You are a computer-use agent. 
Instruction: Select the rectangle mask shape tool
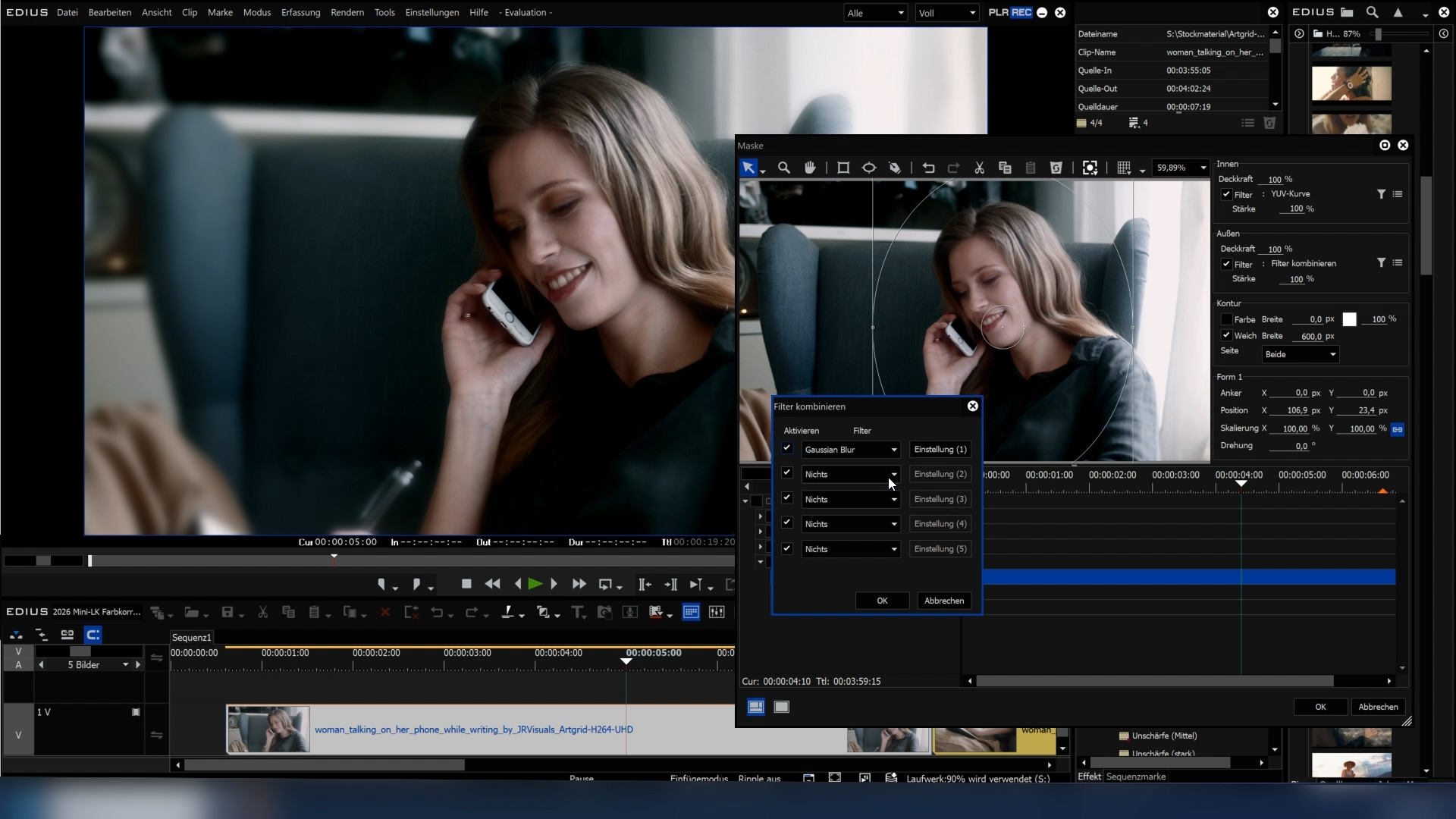843,168
